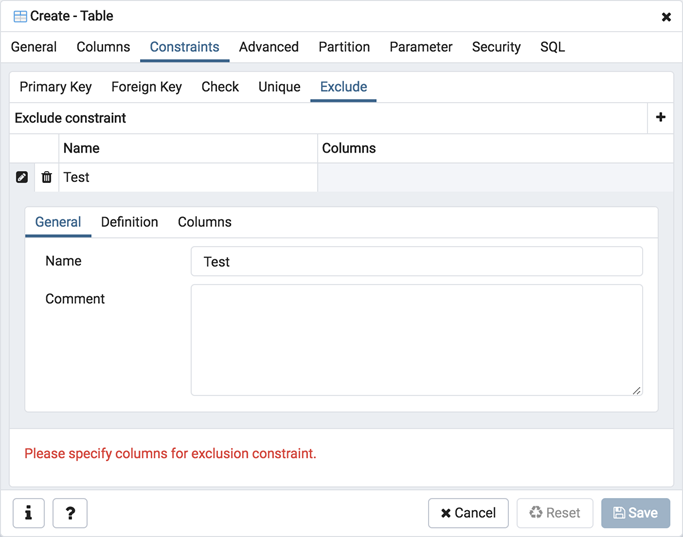Close the Create - Table dialog
This screenshot has height=537, width=683.
coord(666,17)
